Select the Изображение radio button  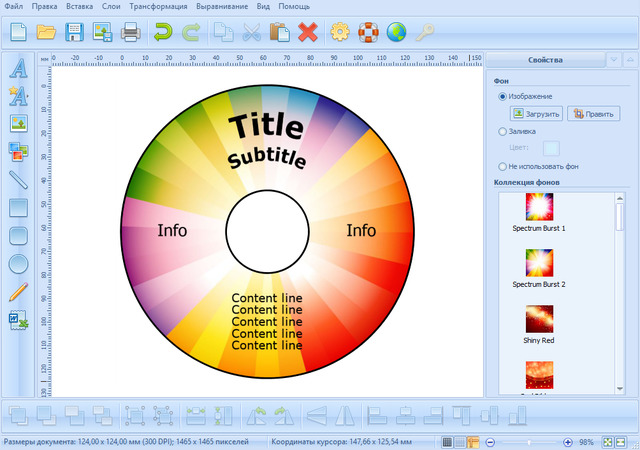click(502, 96)
